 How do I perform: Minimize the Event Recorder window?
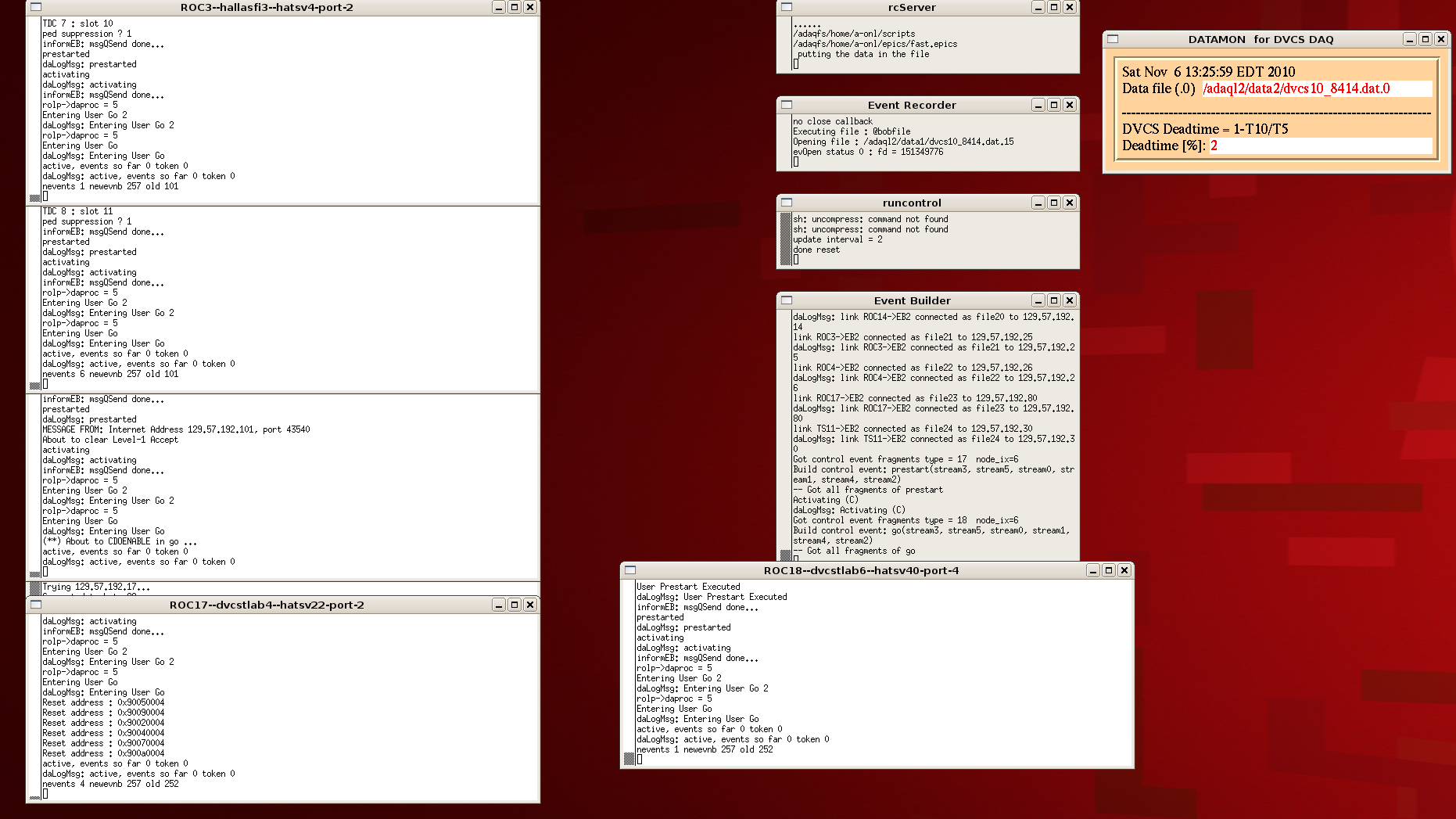[x=1038, y=105]
